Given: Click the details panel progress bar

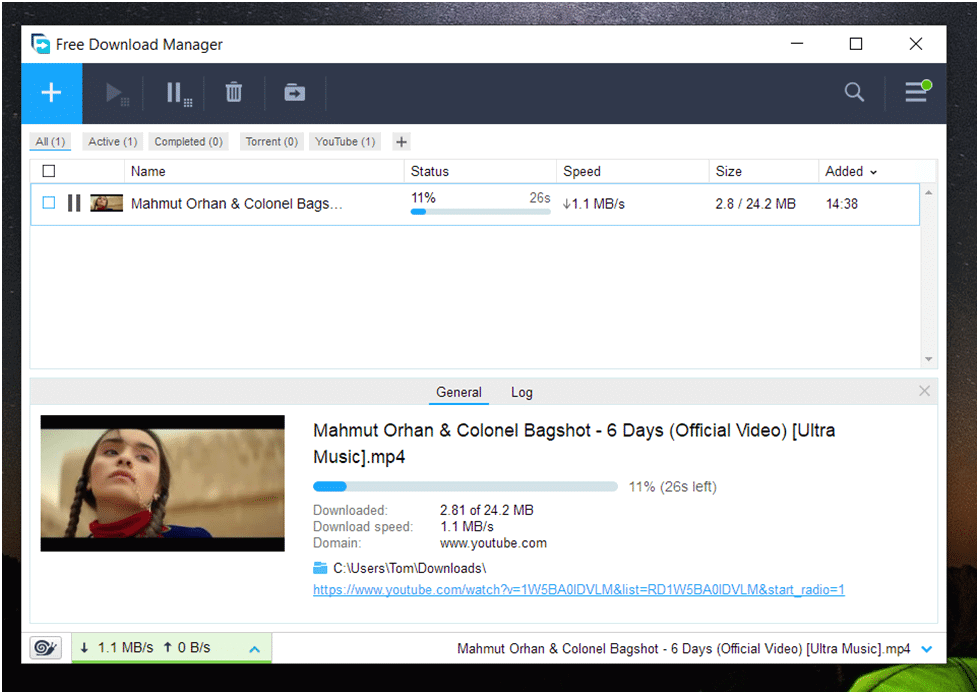Looking at the screenshot, I should tap(465, 486).
